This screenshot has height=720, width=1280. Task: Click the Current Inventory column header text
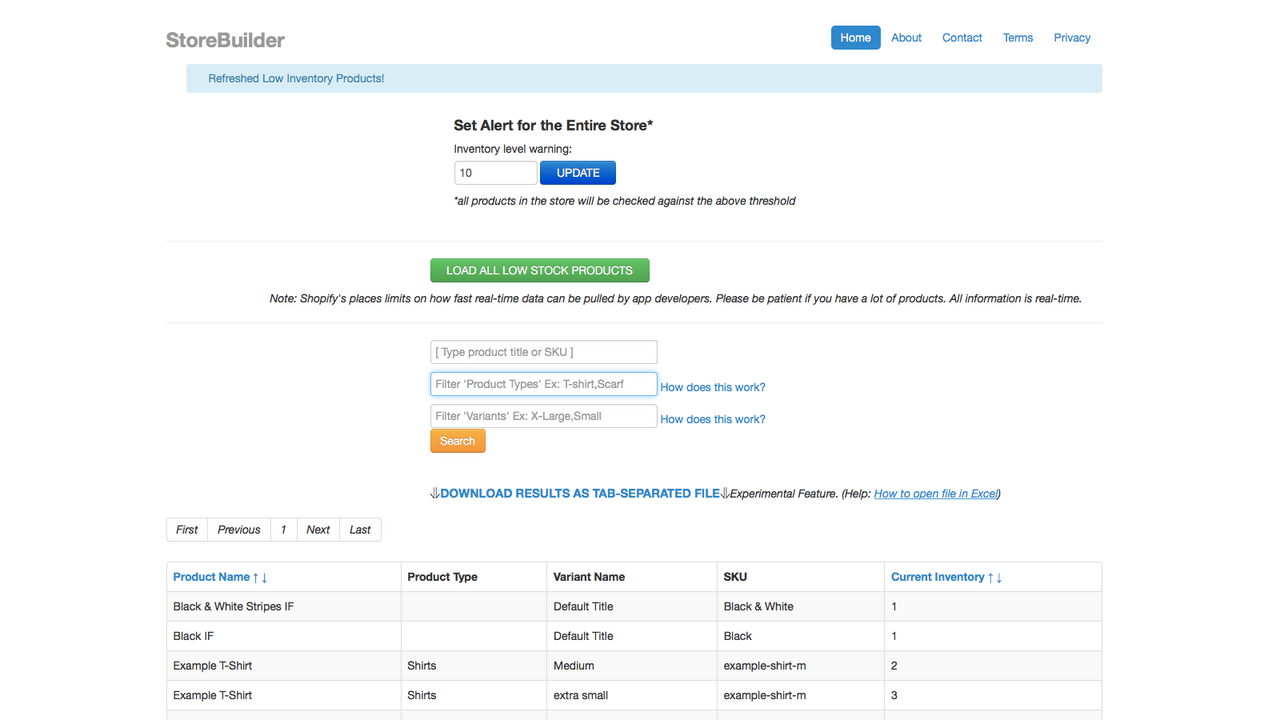pos(938,577)
